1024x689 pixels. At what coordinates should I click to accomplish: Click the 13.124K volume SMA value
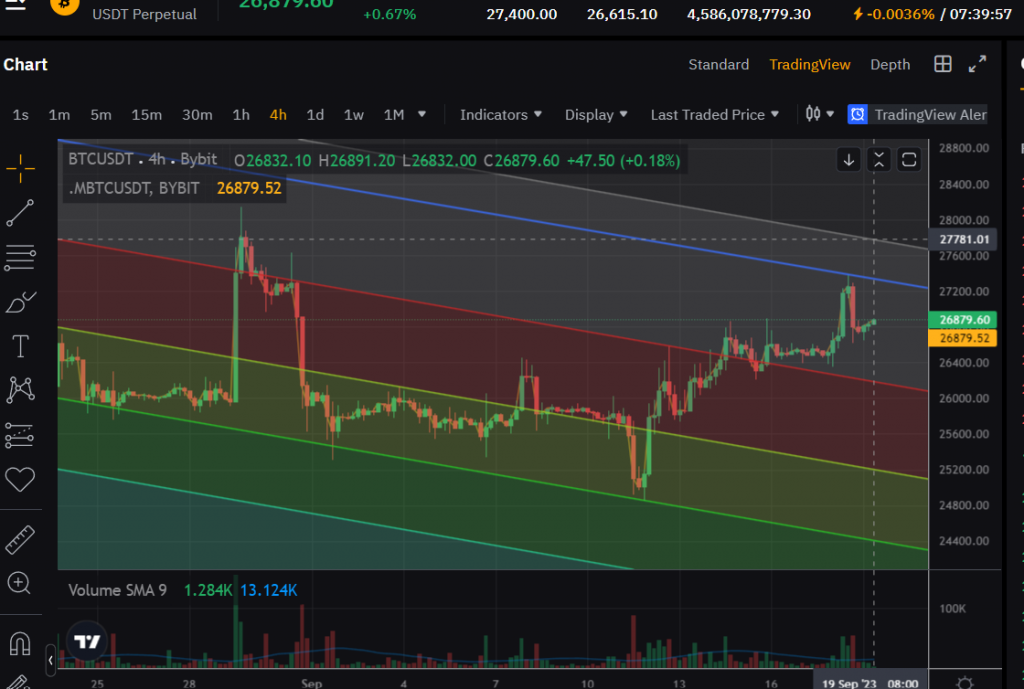click(269, 590)
